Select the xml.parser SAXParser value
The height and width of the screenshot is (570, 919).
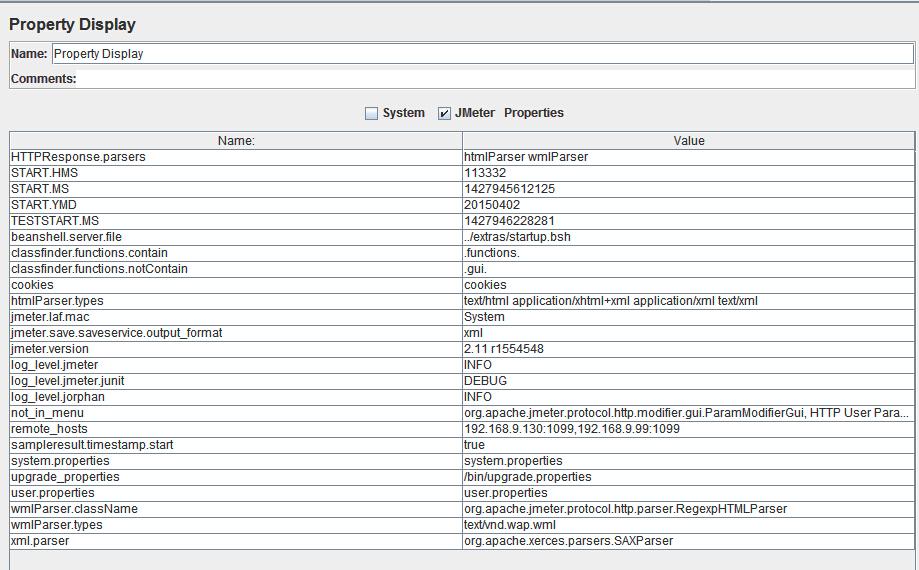[x=569, y=541]
